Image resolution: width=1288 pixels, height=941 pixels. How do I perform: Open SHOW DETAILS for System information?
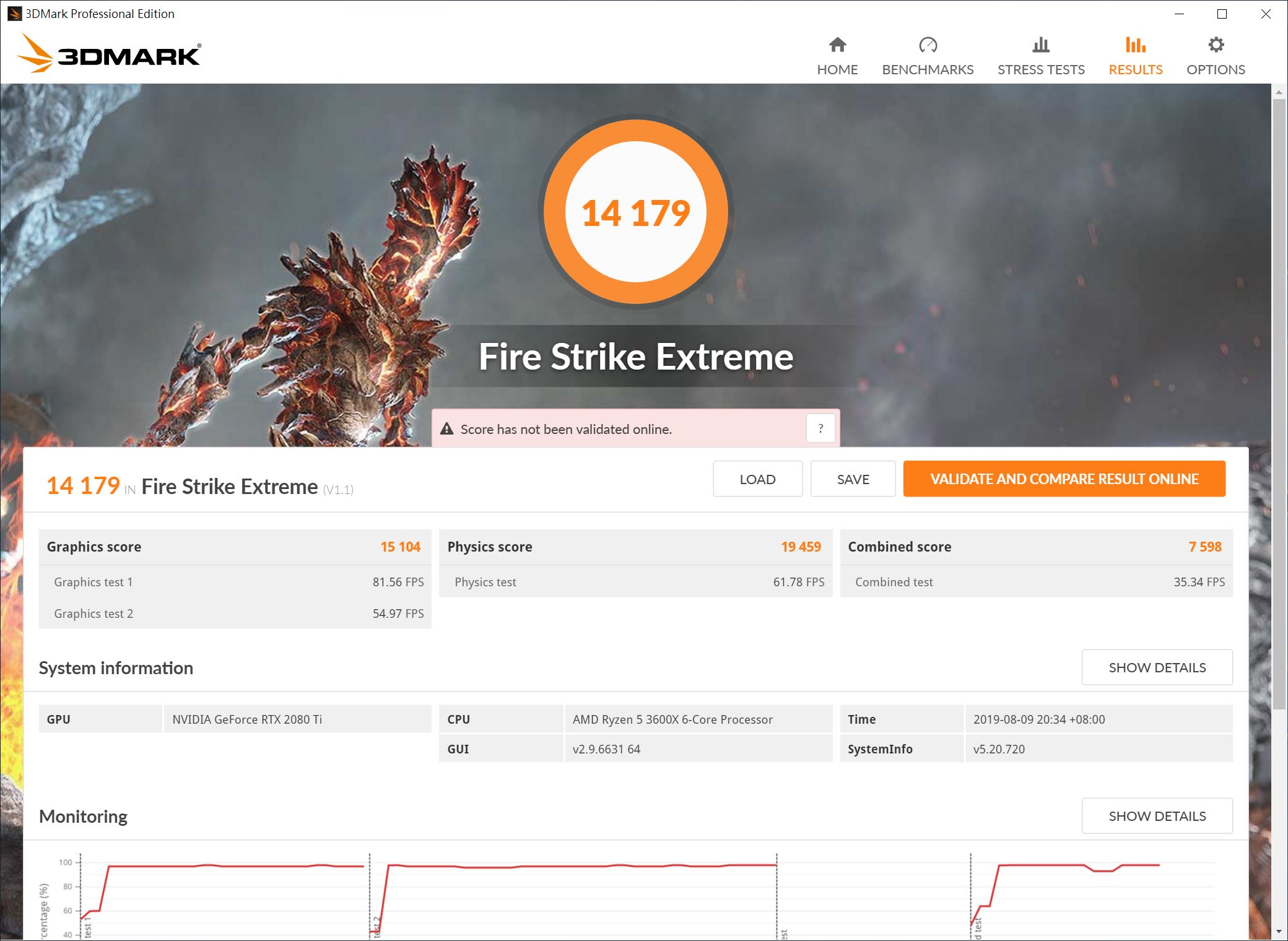tap(1157, 667)
